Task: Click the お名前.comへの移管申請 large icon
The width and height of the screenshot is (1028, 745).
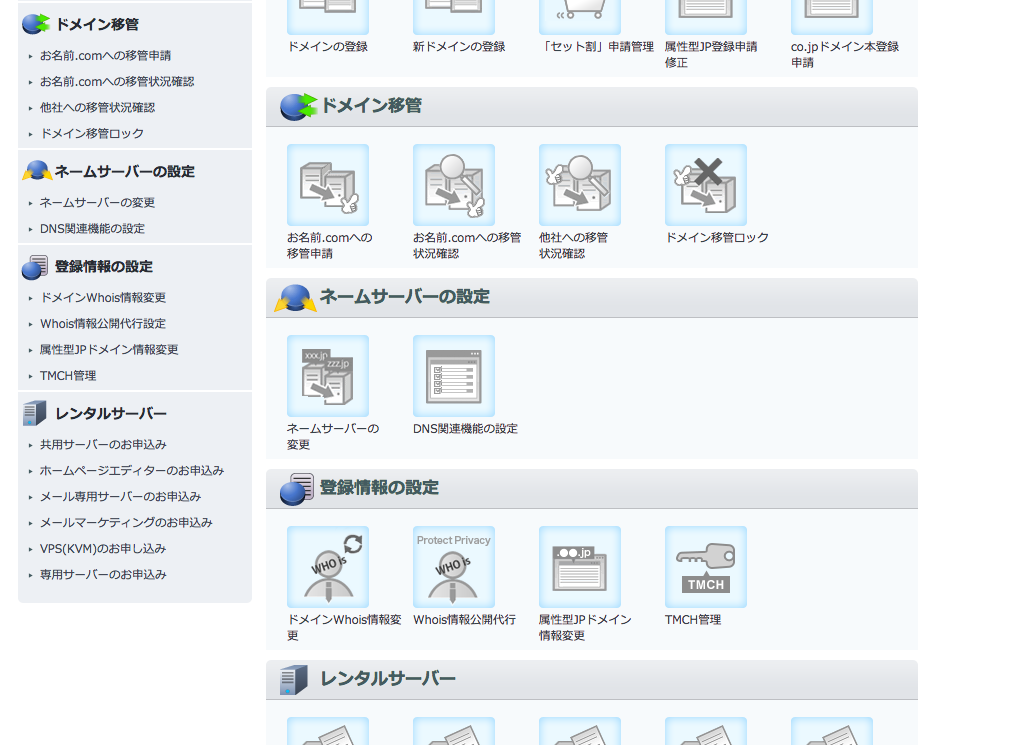Action: [328, 185]
